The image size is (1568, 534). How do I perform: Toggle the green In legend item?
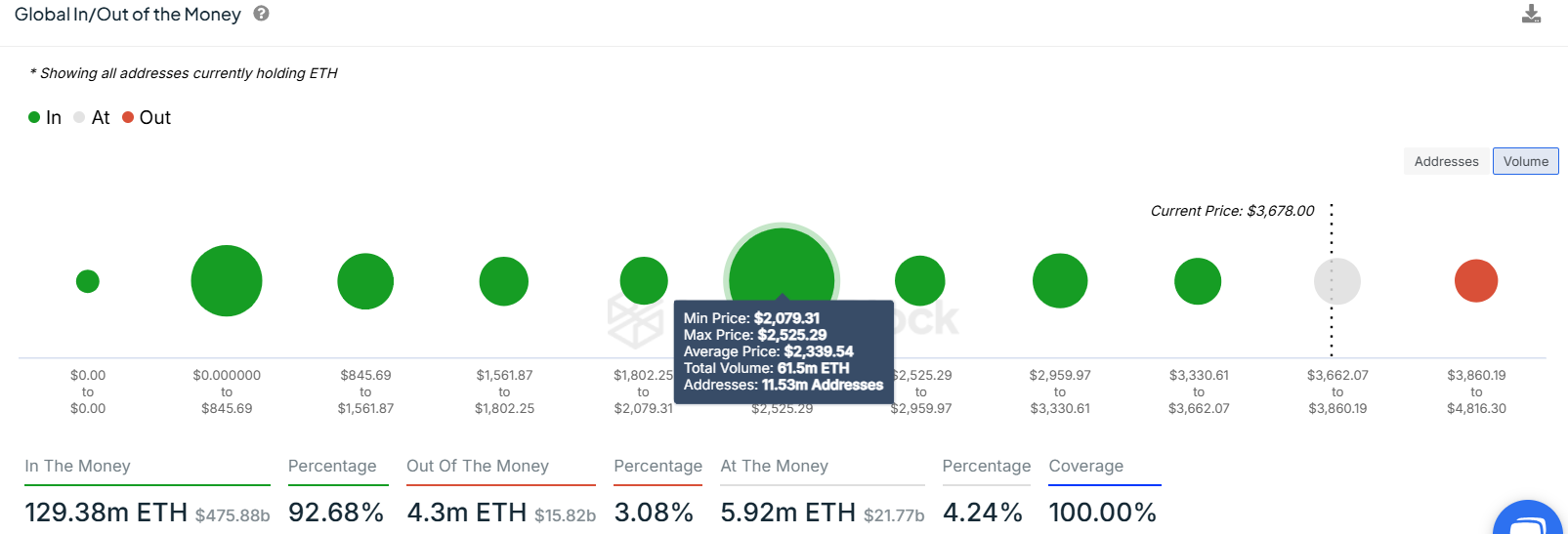(x=45, y=117)
